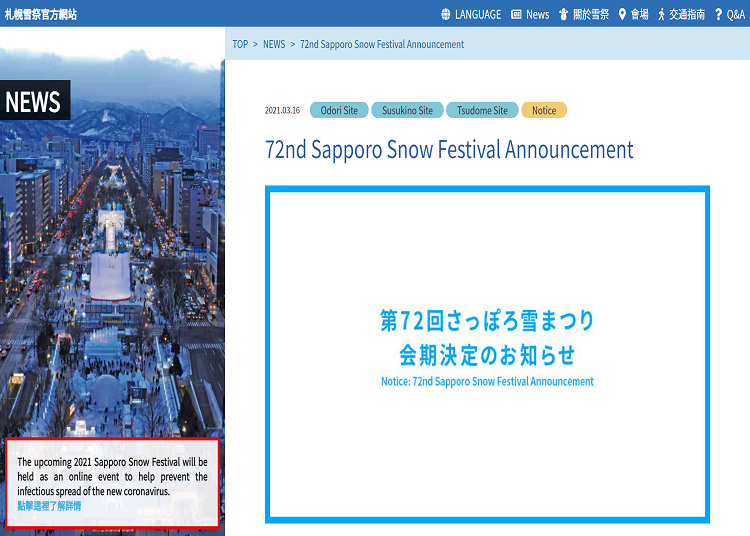Click the 72nd Sapporo Snow Festival Announcement breadcrumb
The height and width of the screenshot is (536, 750).
382,44
